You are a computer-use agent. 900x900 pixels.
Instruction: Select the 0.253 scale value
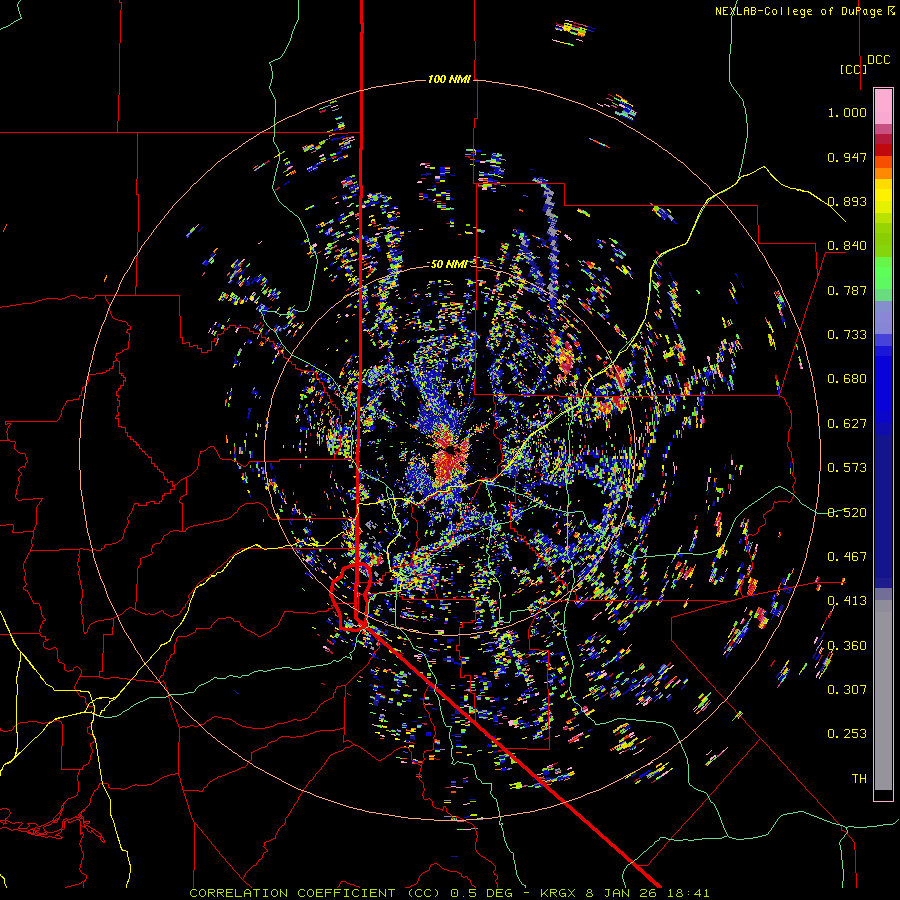coord(847,734)
